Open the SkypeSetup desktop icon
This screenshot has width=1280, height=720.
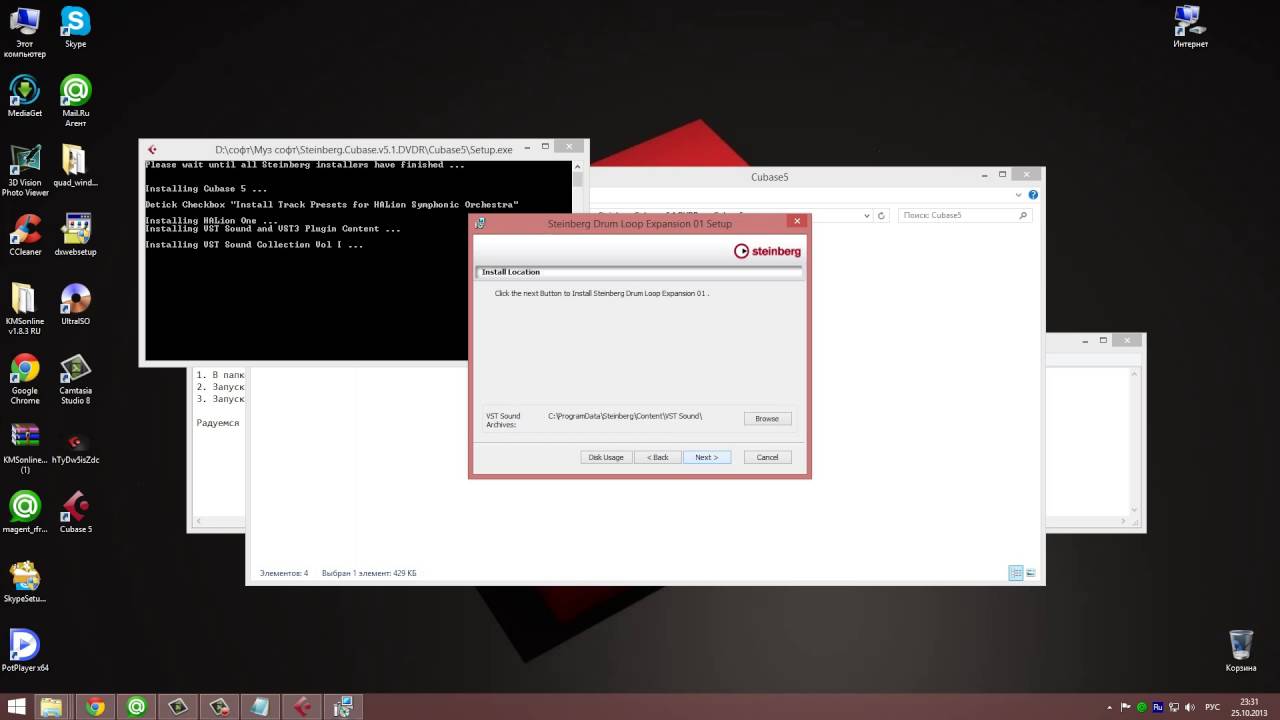[x=25, y=581]
